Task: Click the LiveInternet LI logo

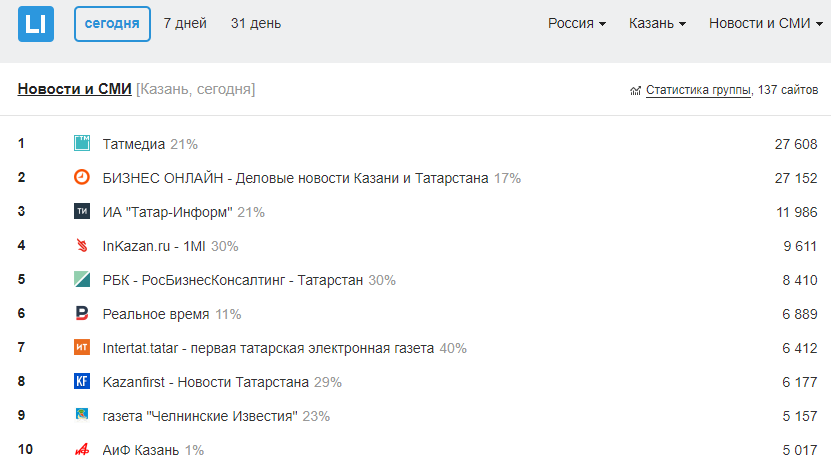Action: (36, 24)
